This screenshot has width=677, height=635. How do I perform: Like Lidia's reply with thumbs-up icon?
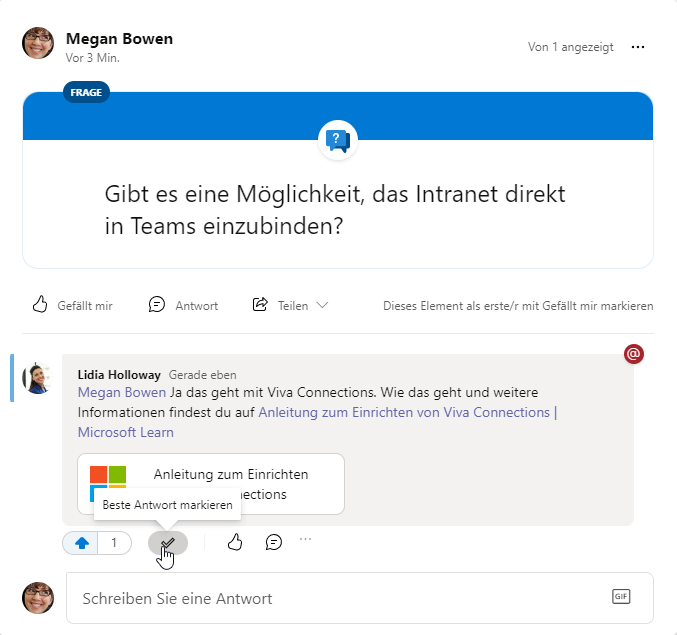point(235,542)
